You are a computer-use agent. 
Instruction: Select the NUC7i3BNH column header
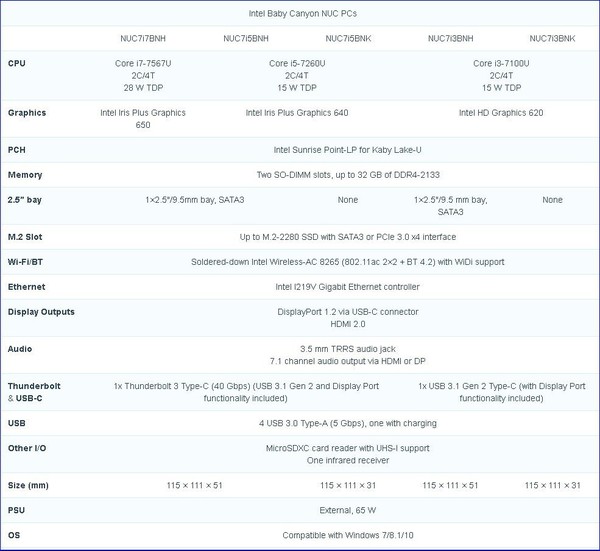pyautogui.click(x=450, y=39)
